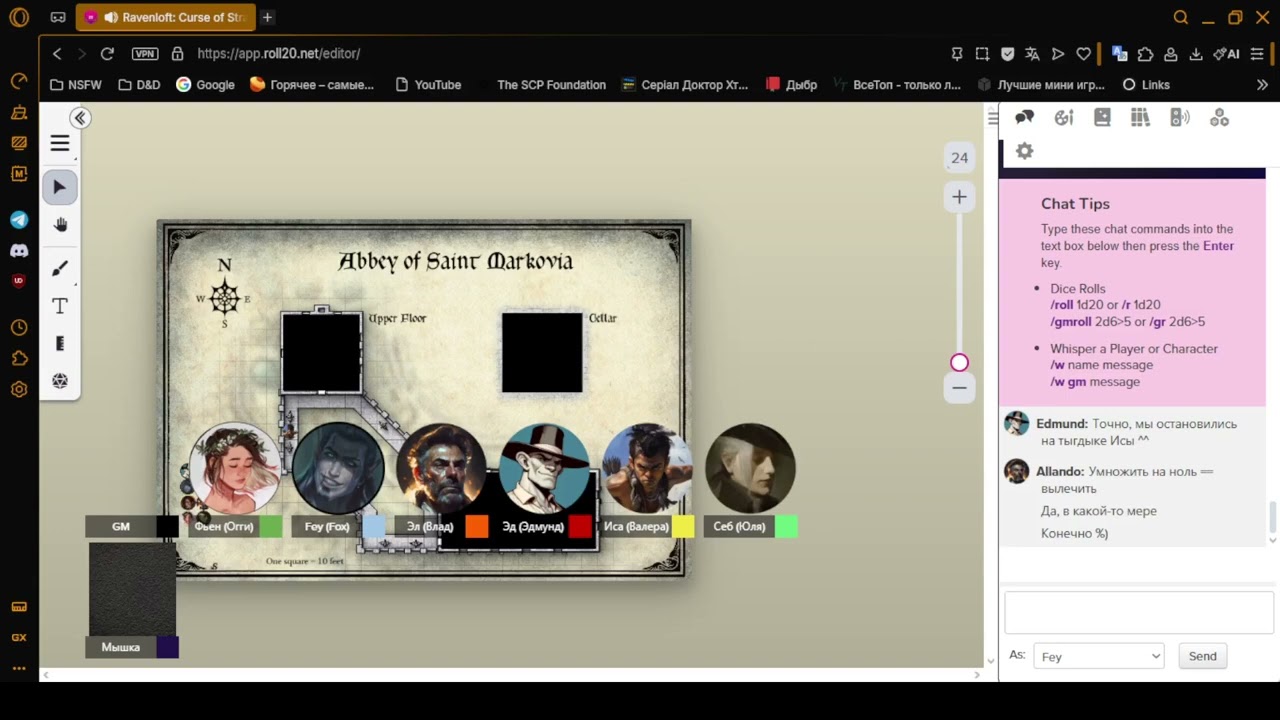Open Telegram in browser sidebar
This screenshot has width=1280, height=720.
pyautogui.click(x=19, y=220)
